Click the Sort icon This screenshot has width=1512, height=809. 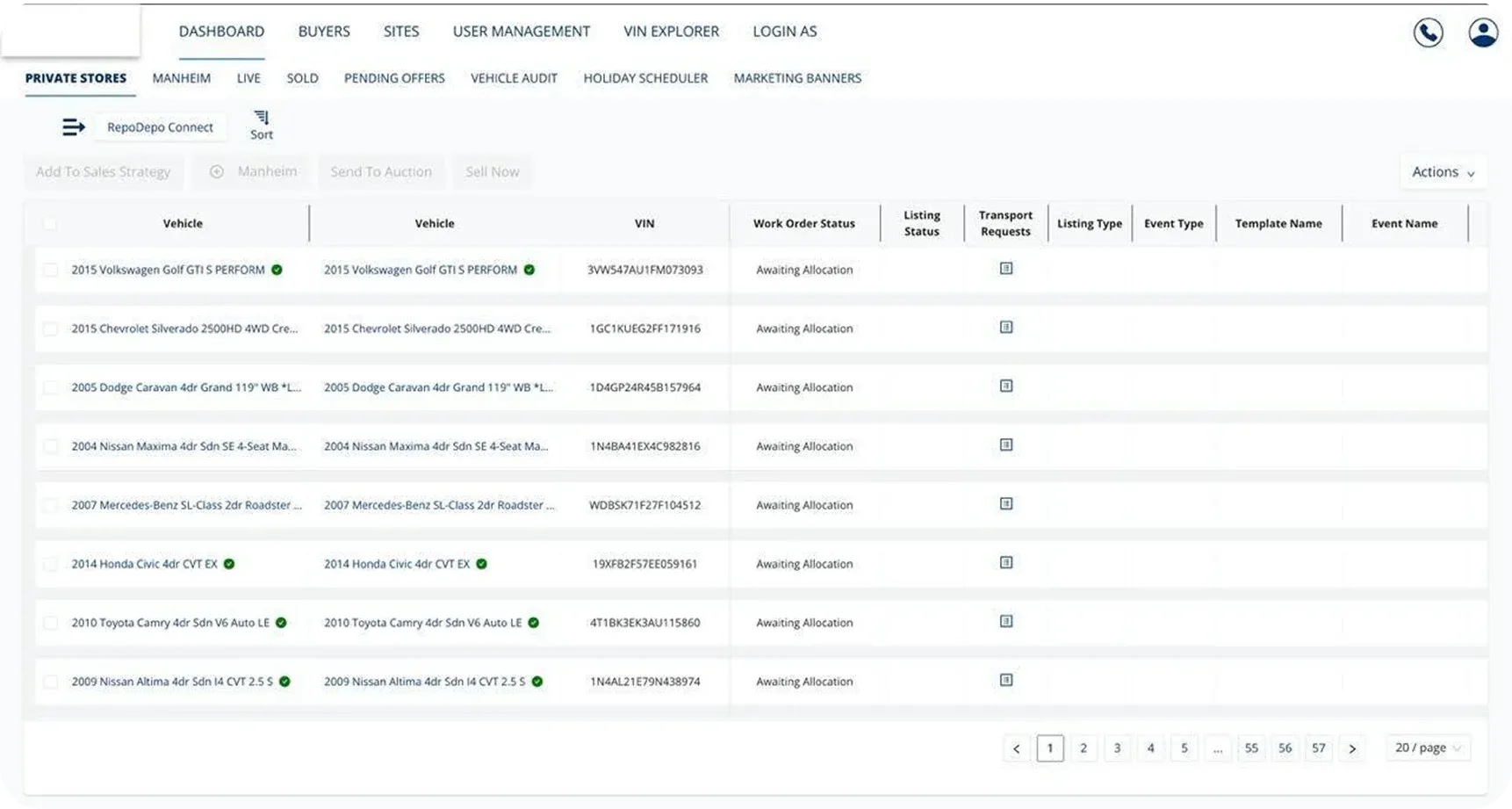[262, 124]
